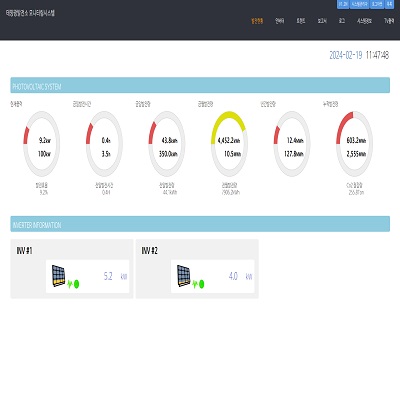Viewport: 400px width, 400px height.
Task: Click the 9.2kW over 100kW donut gauge
Action: click(42, 144)
